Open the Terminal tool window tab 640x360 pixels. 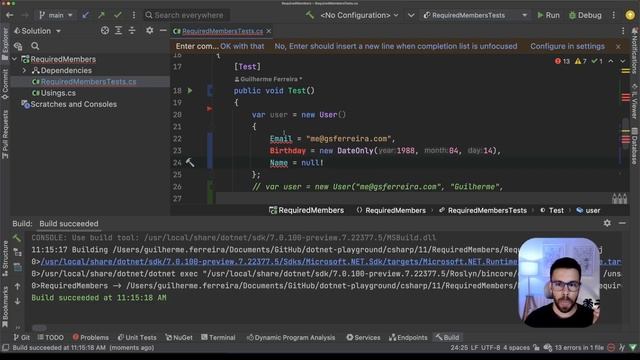click(218, 338)
